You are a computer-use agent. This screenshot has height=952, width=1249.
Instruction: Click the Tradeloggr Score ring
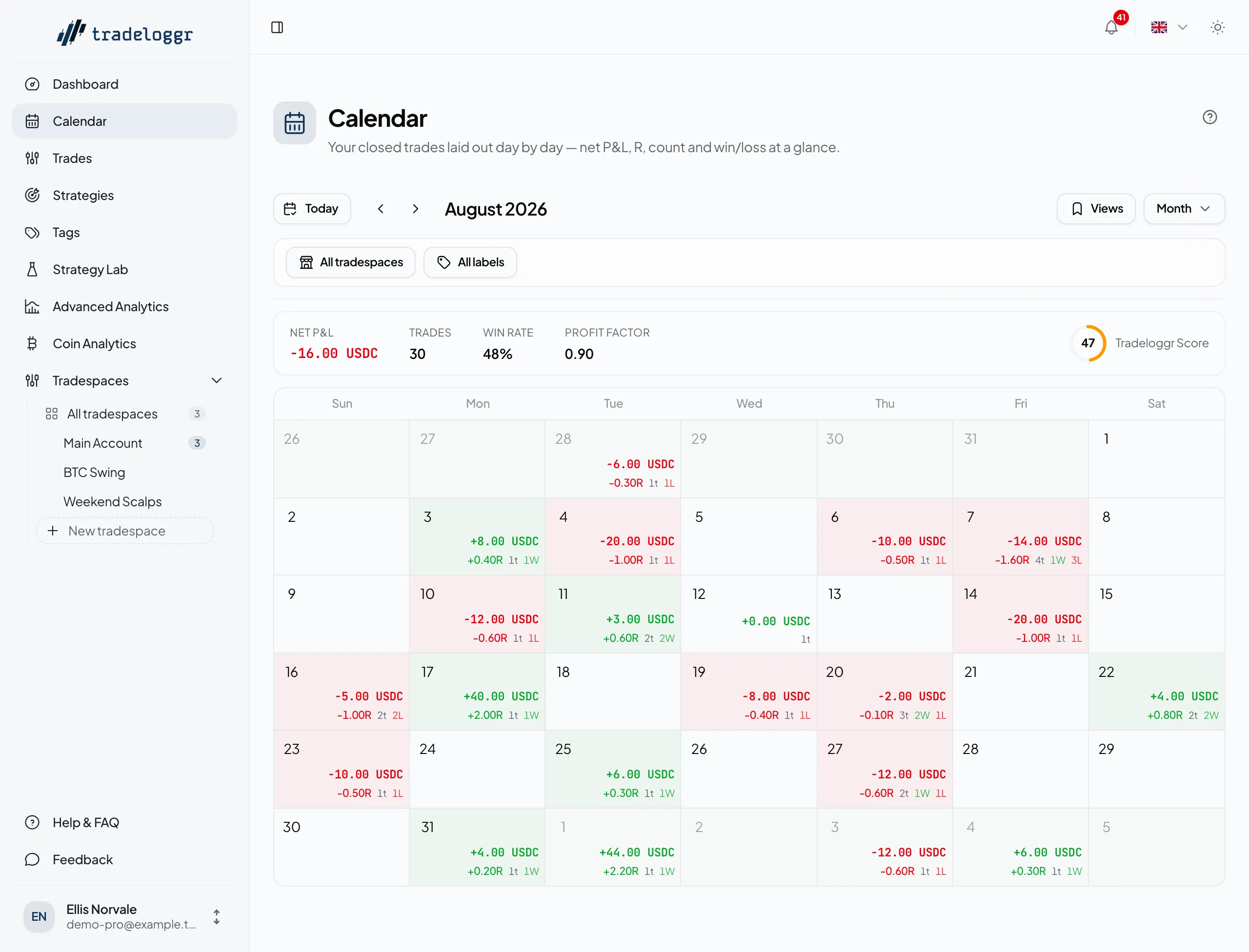[1088, 343]
